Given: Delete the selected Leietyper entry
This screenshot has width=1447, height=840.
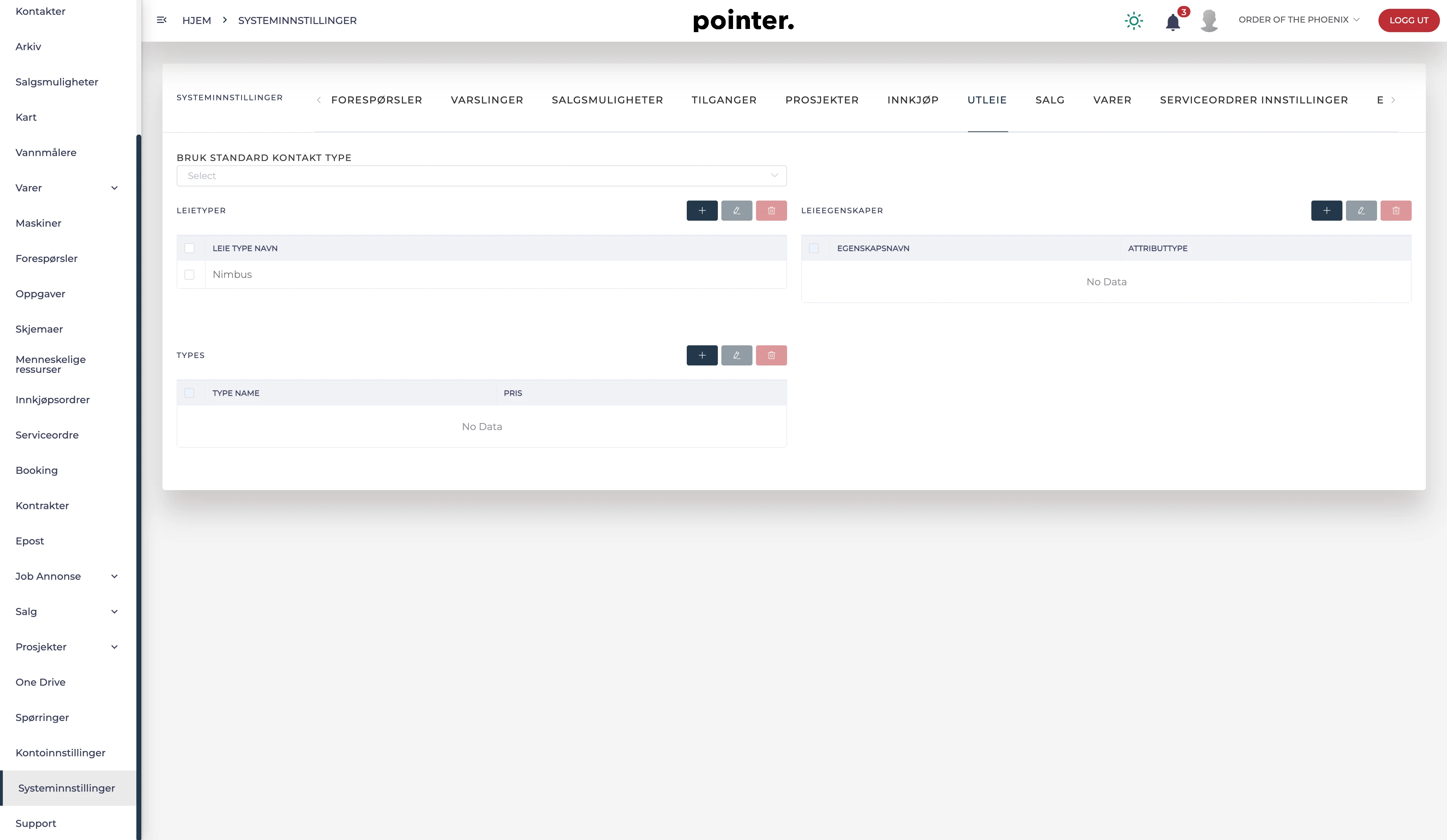Looking at the screenshot, I should tap(771, 210).
